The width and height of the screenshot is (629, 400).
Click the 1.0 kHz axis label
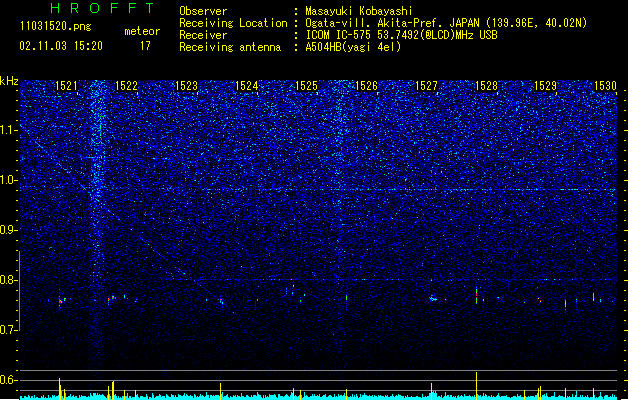click(x=9, y=180)
